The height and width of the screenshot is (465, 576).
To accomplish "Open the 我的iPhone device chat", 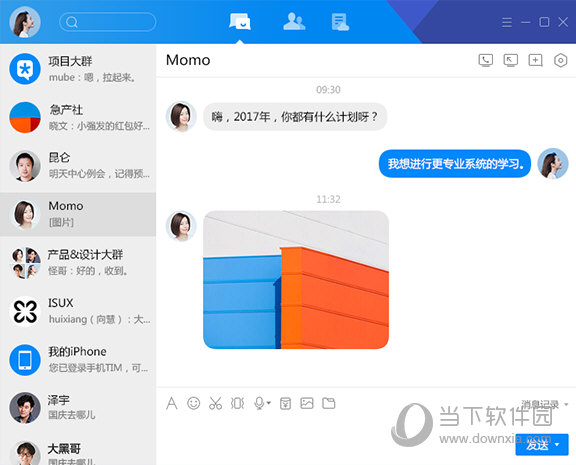I will (x=78, y=360).
